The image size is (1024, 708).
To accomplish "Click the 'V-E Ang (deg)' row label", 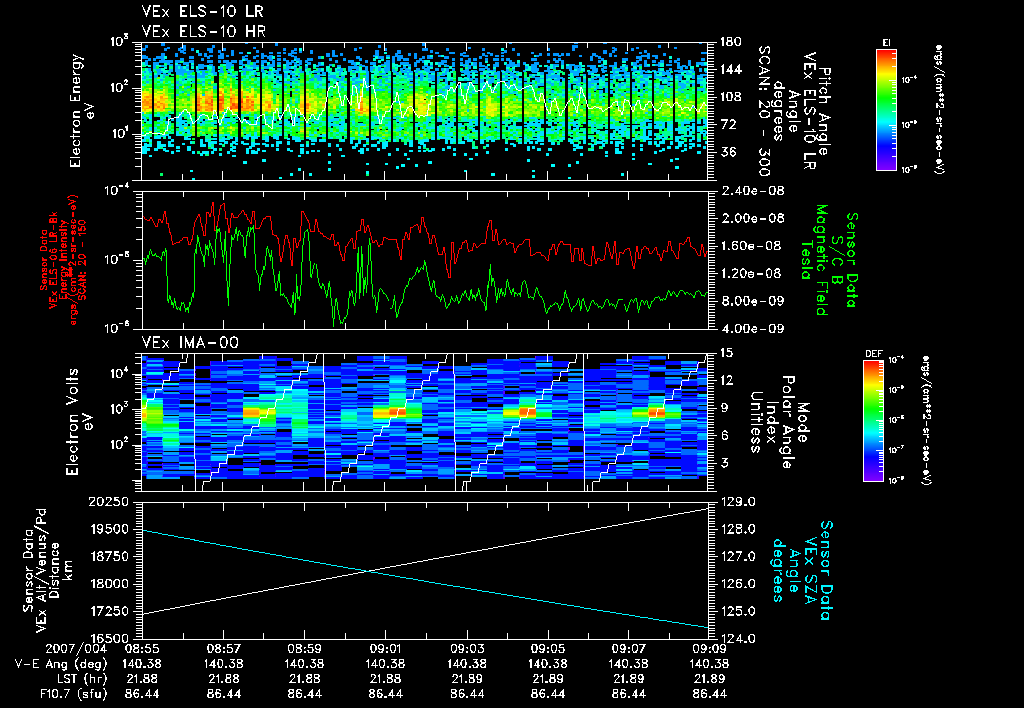I will pyautogui.click(x=61, y=664).
